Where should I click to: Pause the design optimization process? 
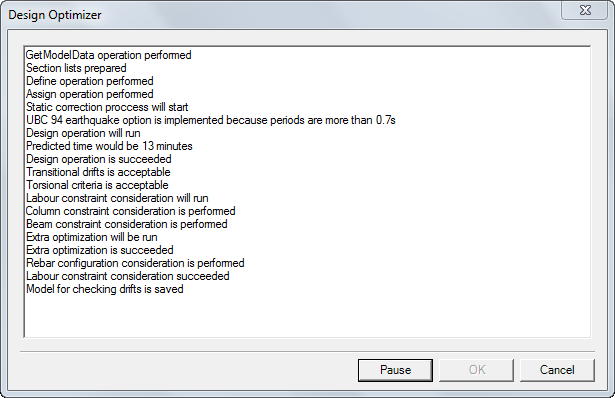pyautogui.click(x=395, y=370)
